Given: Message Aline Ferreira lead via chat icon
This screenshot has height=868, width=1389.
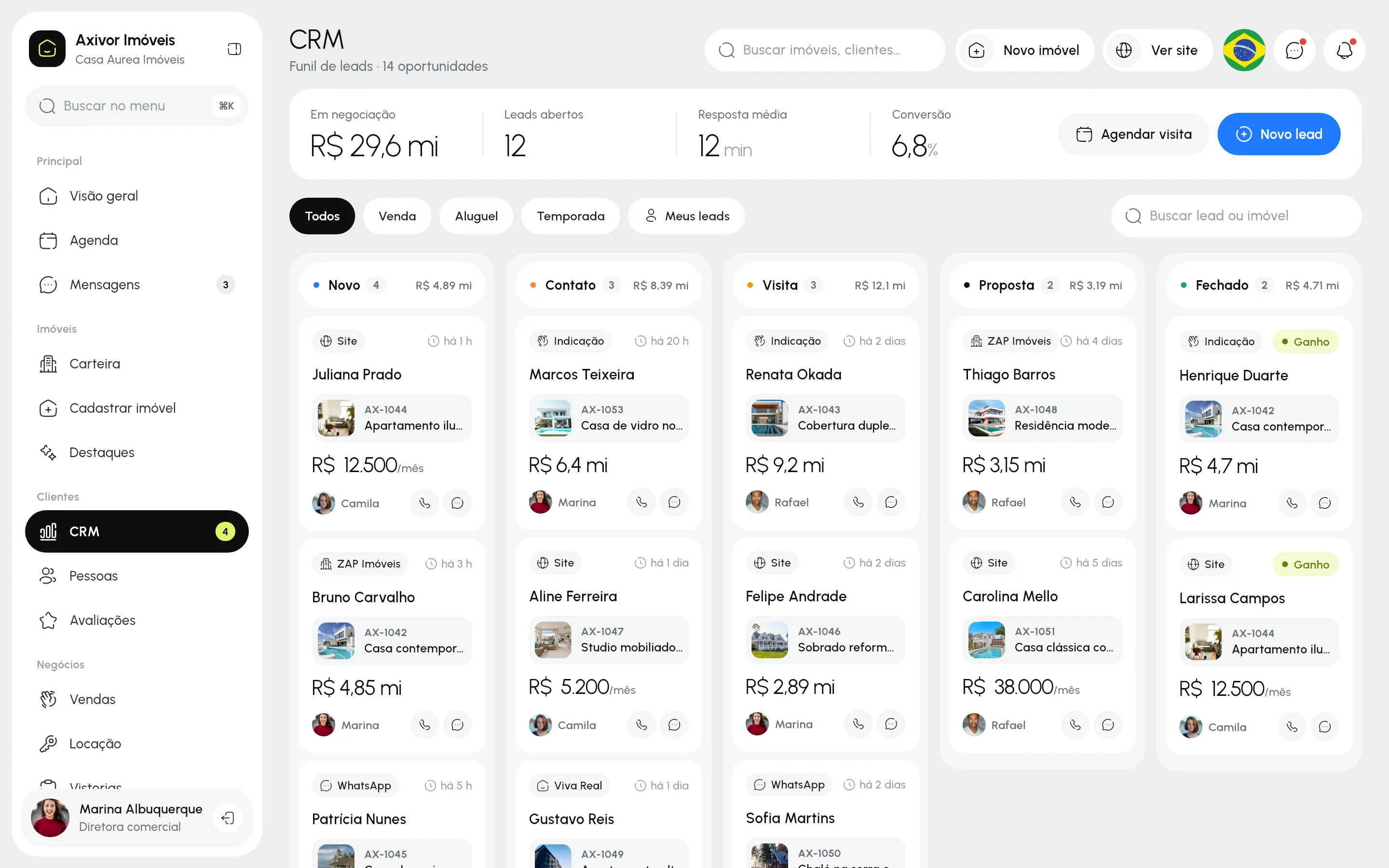Looking at the screenshot, I should (x=674, y=724).
